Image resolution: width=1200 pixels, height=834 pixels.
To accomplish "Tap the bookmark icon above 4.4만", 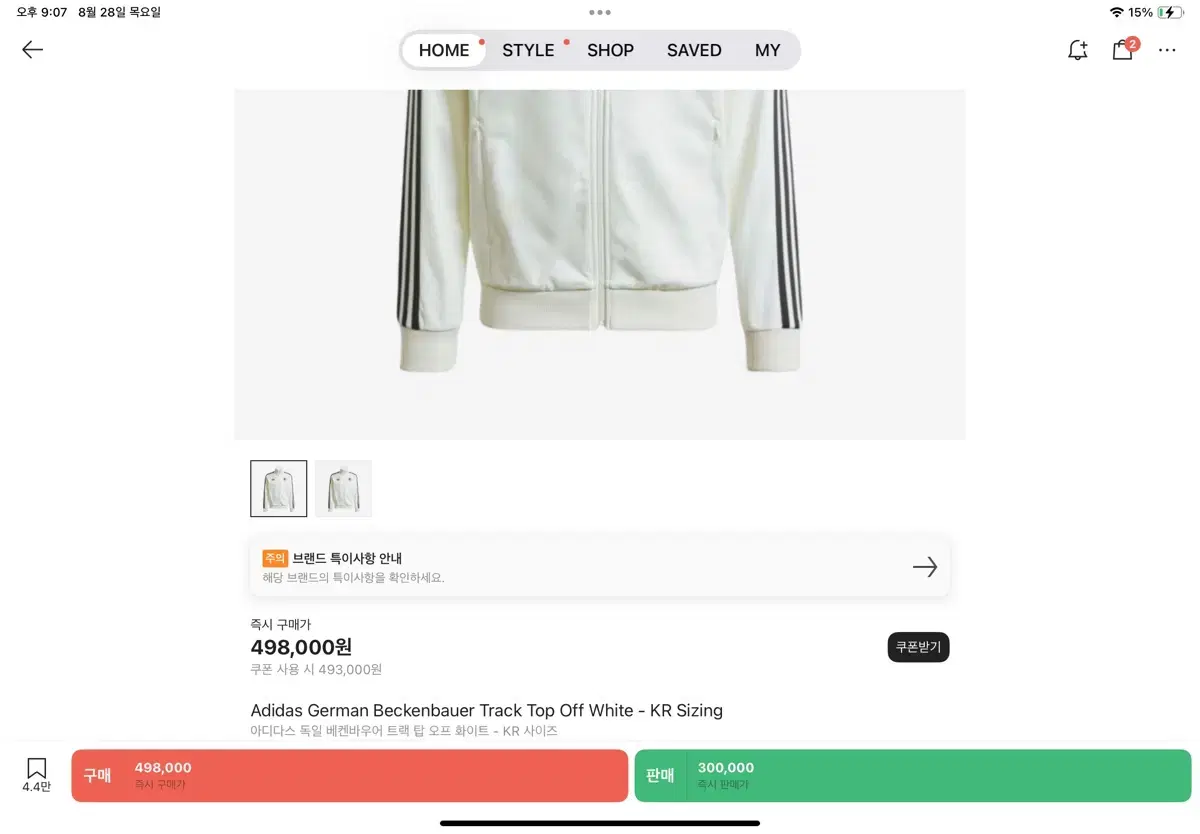I will [35, 768].
